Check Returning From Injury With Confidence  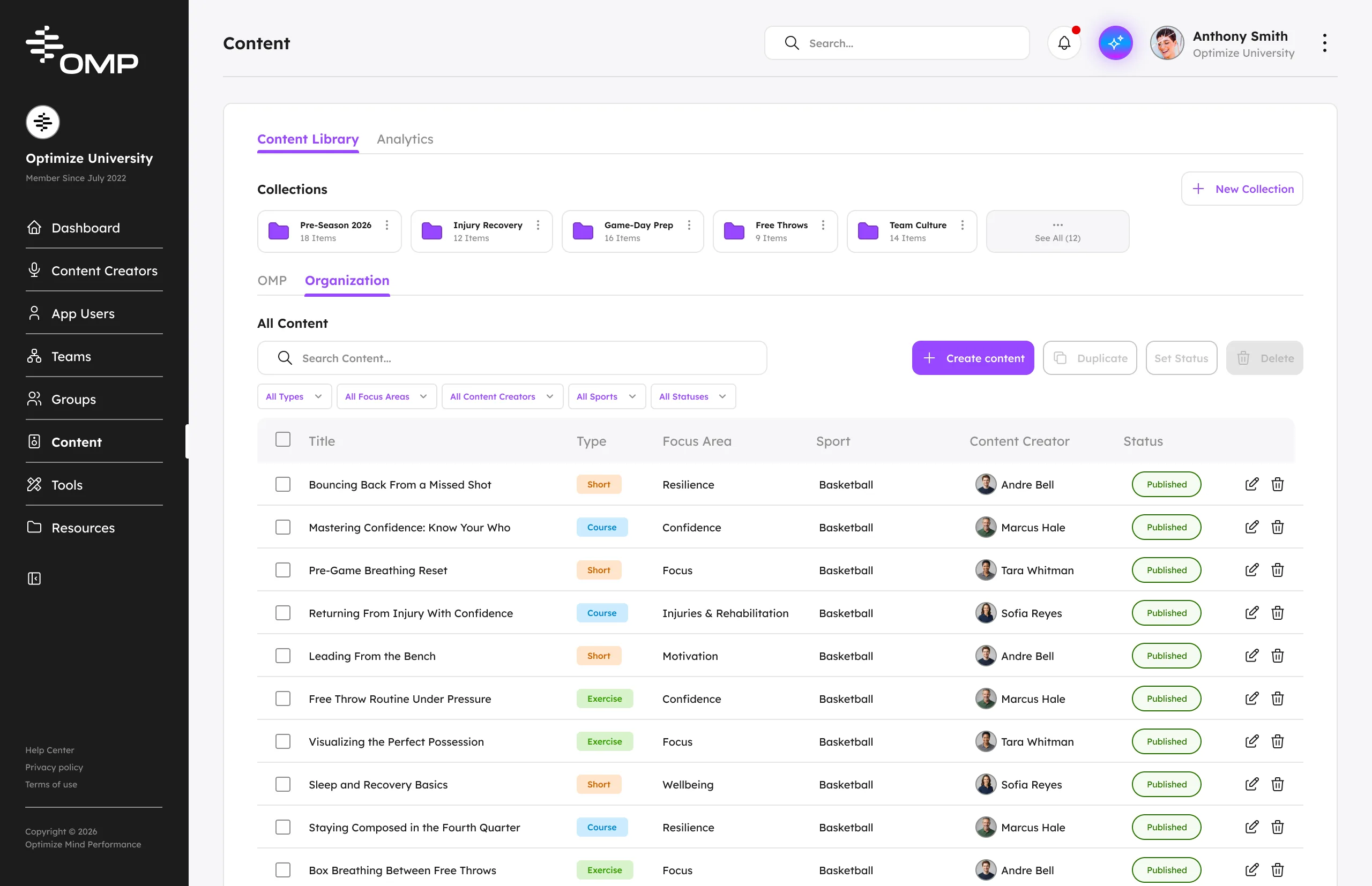point(282,613)
